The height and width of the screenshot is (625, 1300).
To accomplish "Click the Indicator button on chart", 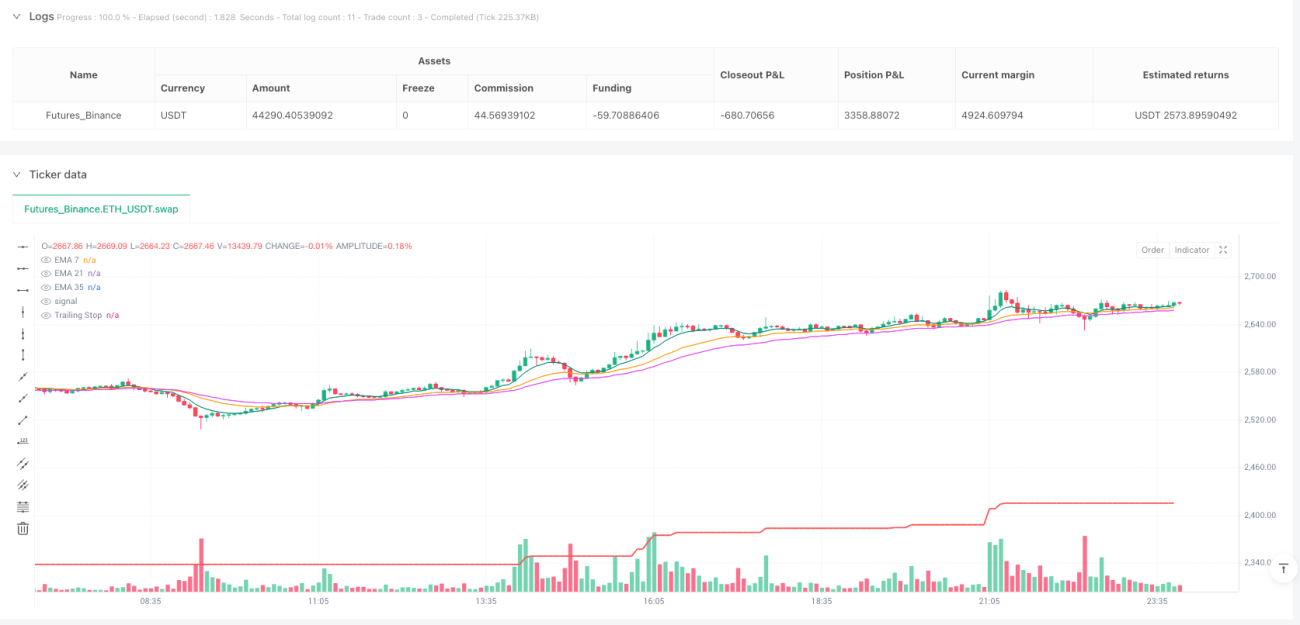I will (1192, 250).
